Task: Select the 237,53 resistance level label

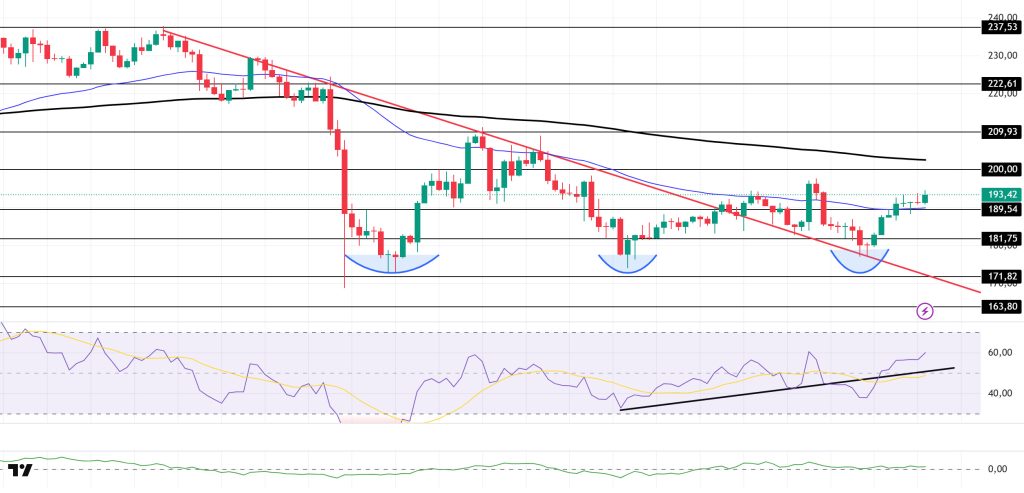Action: [x=996, y=28]
